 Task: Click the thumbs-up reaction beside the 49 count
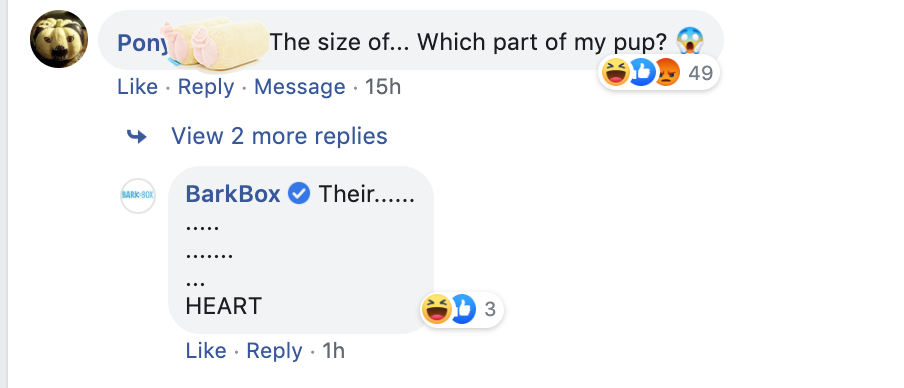tap(641, 73)
